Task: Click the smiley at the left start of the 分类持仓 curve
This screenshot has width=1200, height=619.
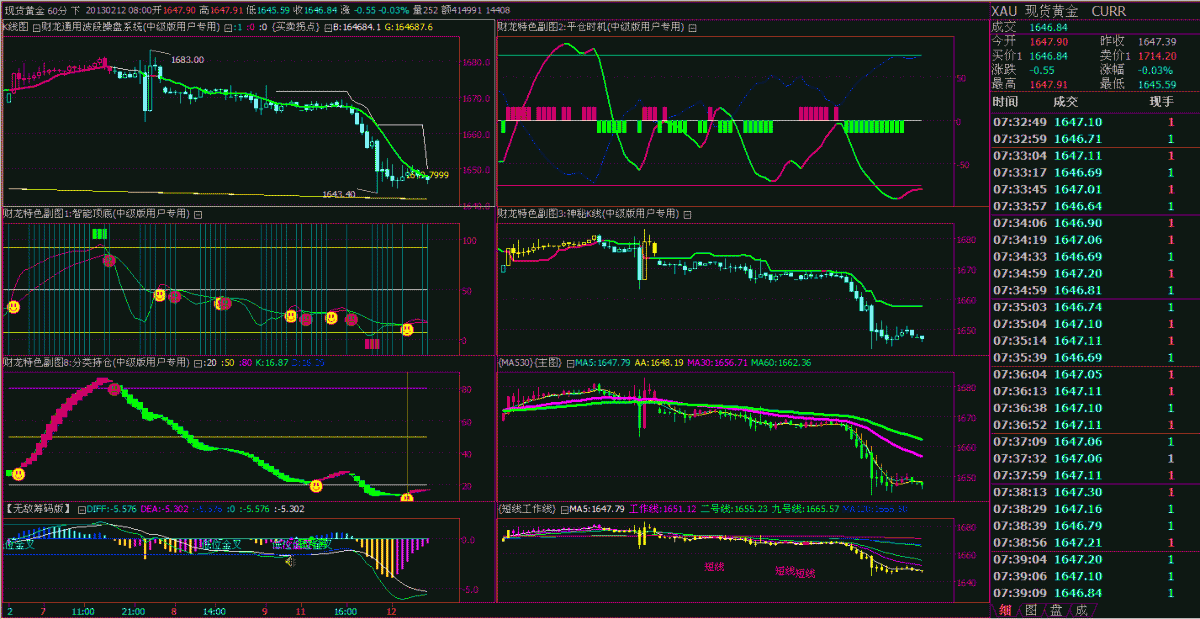Action: click(18, 472)
